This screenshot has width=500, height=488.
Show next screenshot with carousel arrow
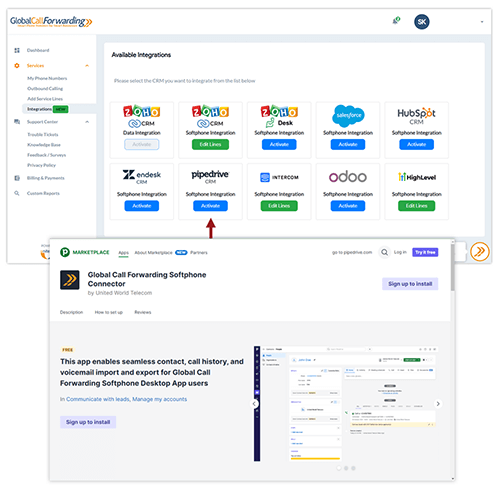(438, 404)
